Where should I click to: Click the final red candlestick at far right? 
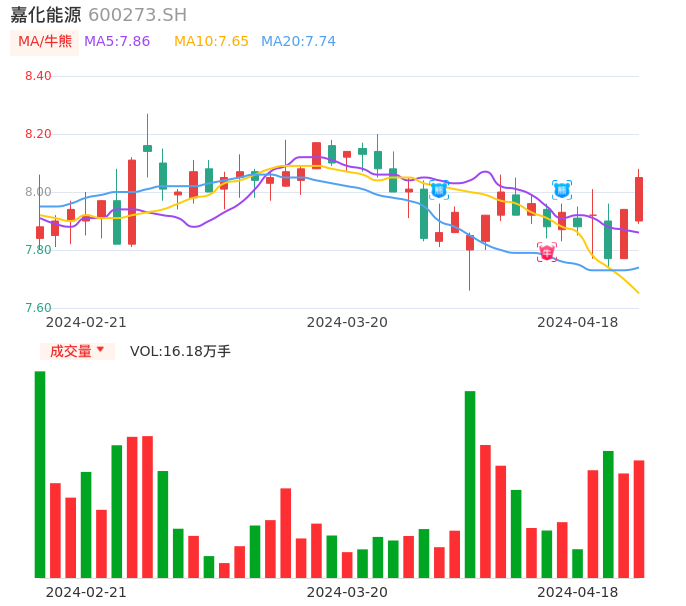[638, 199]
